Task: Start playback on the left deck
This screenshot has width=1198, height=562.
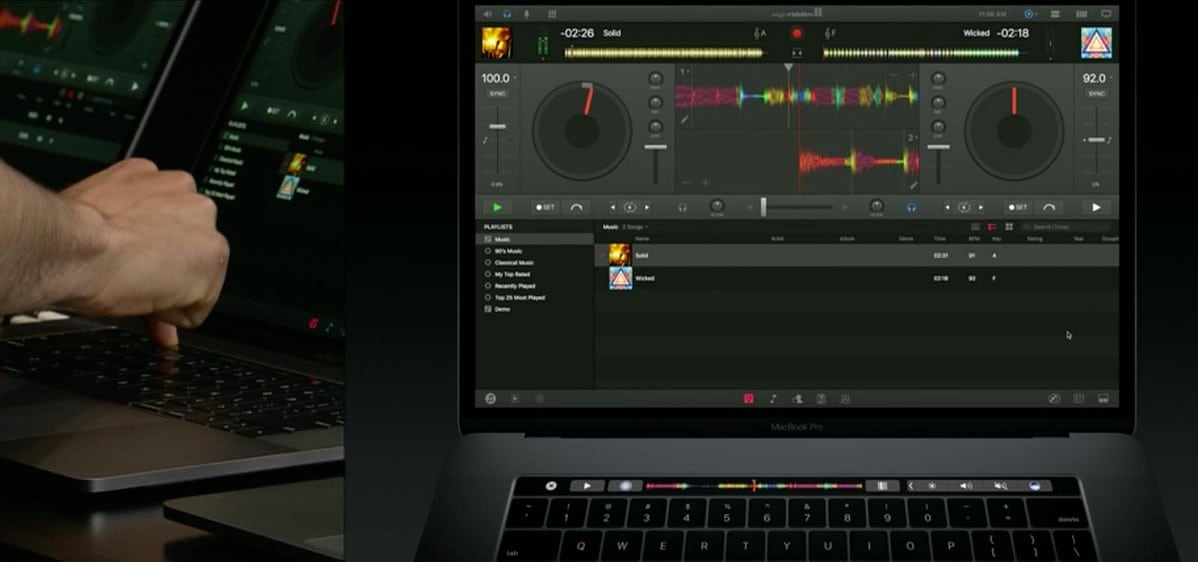Action: click(497, 207)
